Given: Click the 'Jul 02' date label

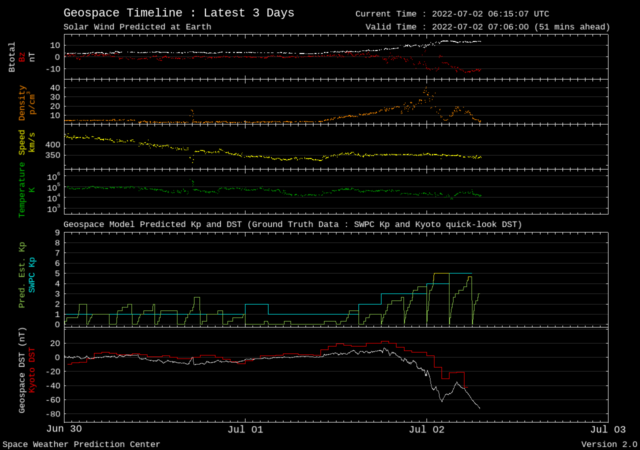Looking at the screenshot, I should point(427,429).
